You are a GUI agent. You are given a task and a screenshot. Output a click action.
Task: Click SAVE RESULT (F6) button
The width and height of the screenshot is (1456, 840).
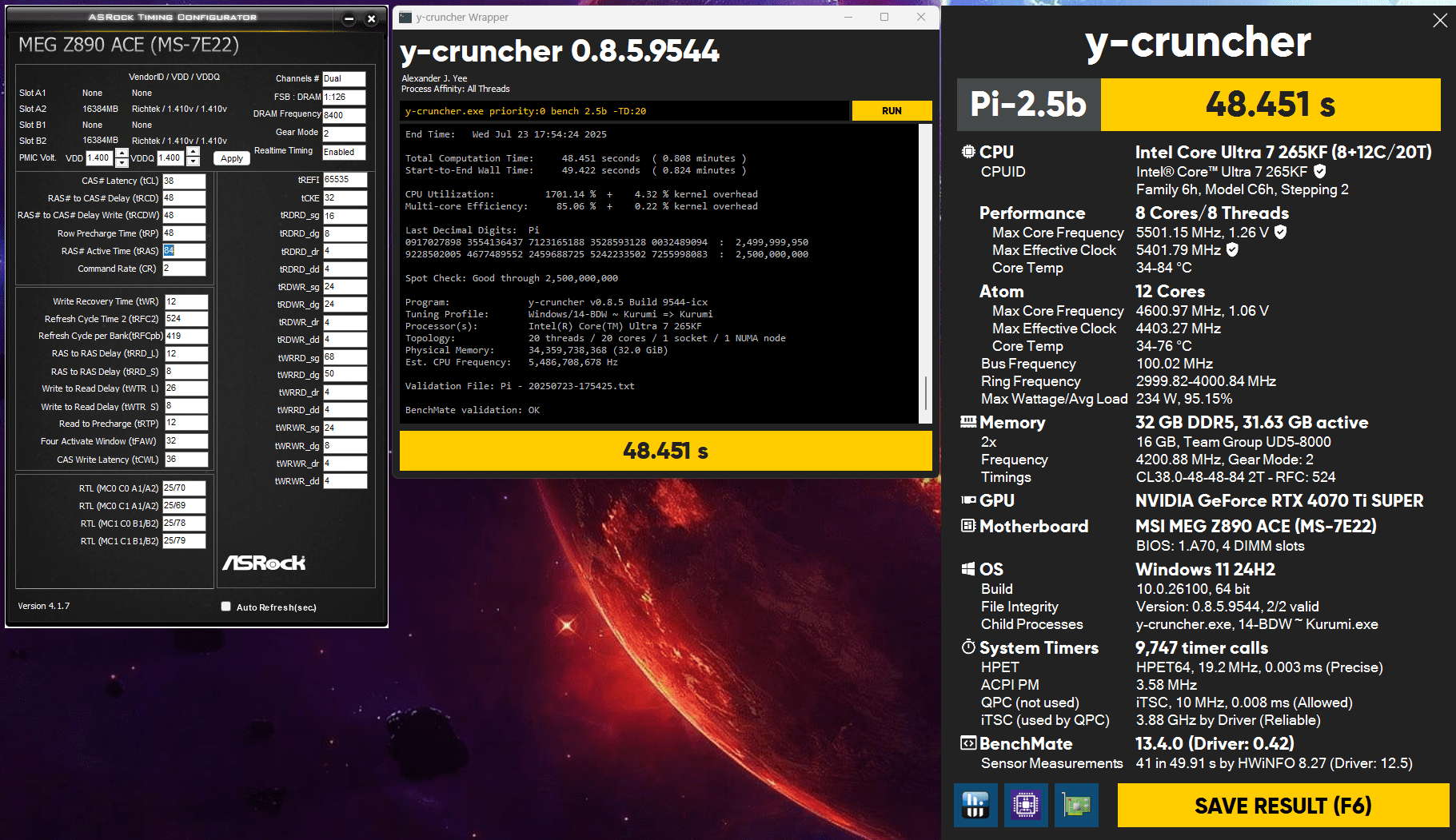(x=1282, y=806)
